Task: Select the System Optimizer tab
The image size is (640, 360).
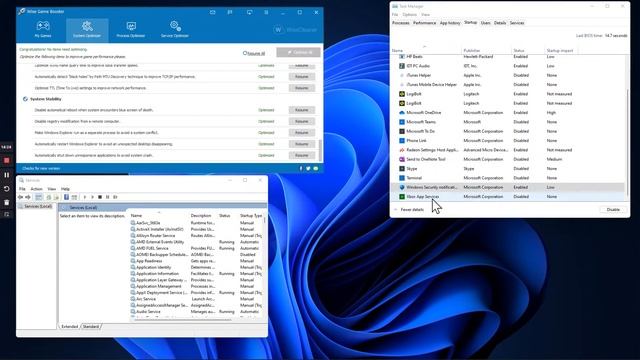Action: (87, 30)
